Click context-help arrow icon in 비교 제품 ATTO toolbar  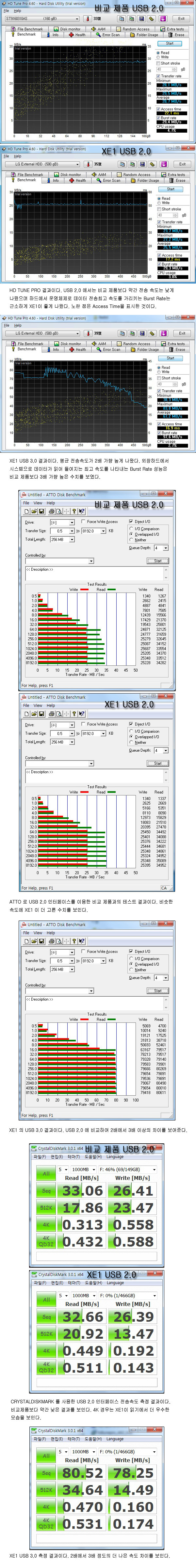(x=82, y=511)
